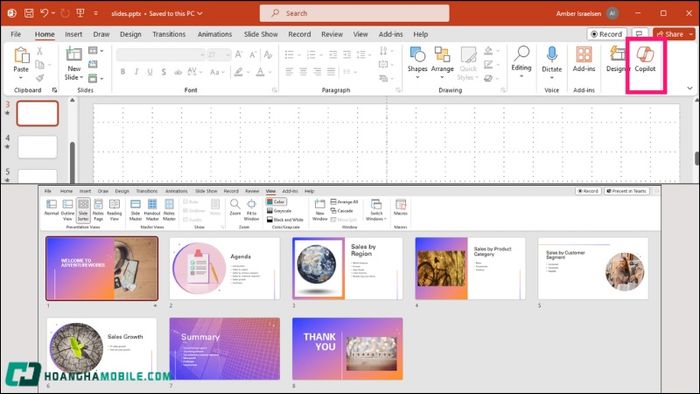
Task: Cut selection with the scissors icon
Action: point(40,51)
